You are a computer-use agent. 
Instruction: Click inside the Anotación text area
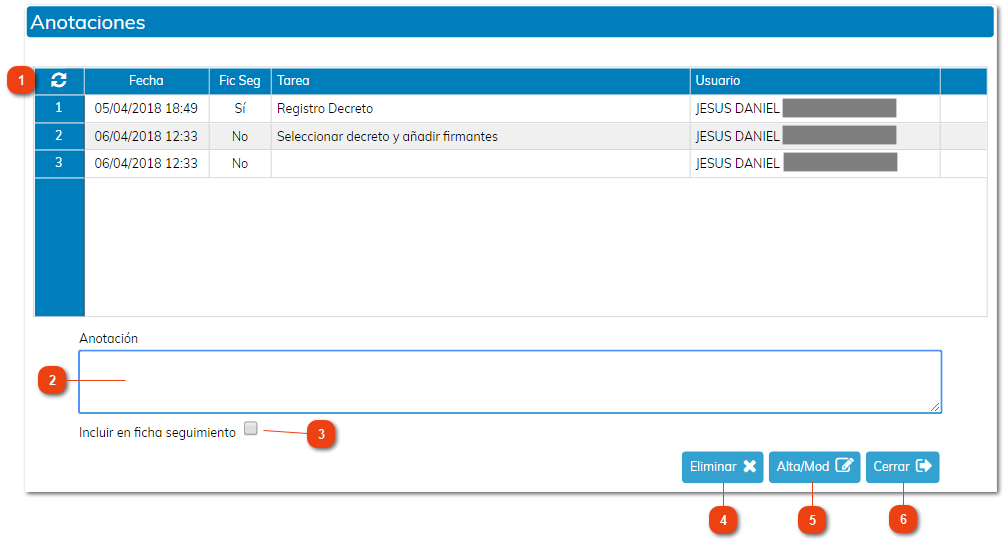pyautogui.click(x=510, y=381)
